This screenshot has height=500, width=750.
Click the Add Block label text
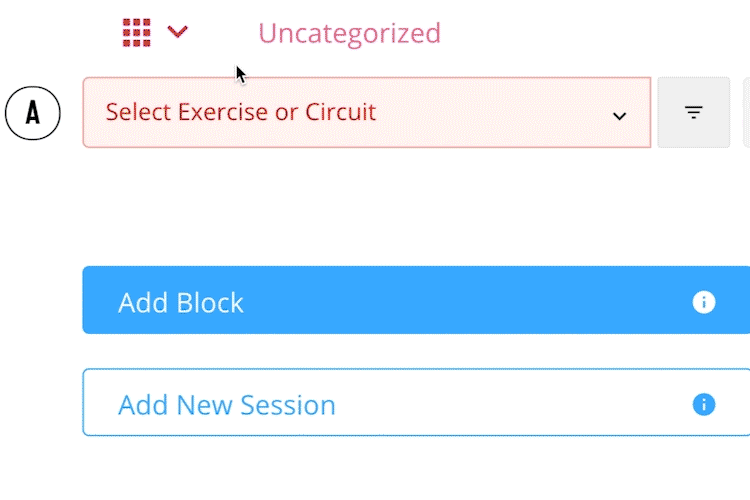pyautogui.click(x=181, y=302)
